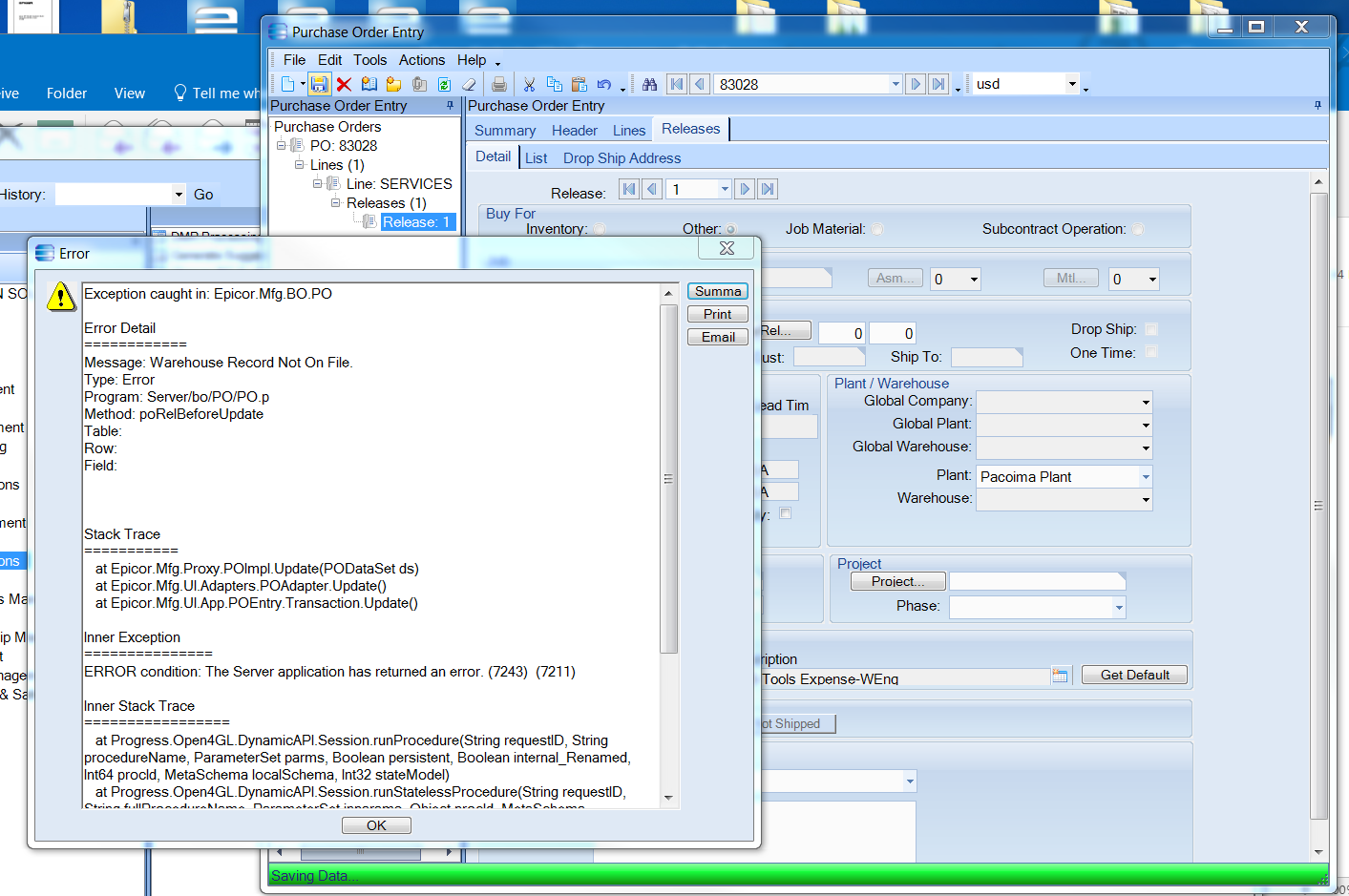Open the Tools menu

coord(369,60)
